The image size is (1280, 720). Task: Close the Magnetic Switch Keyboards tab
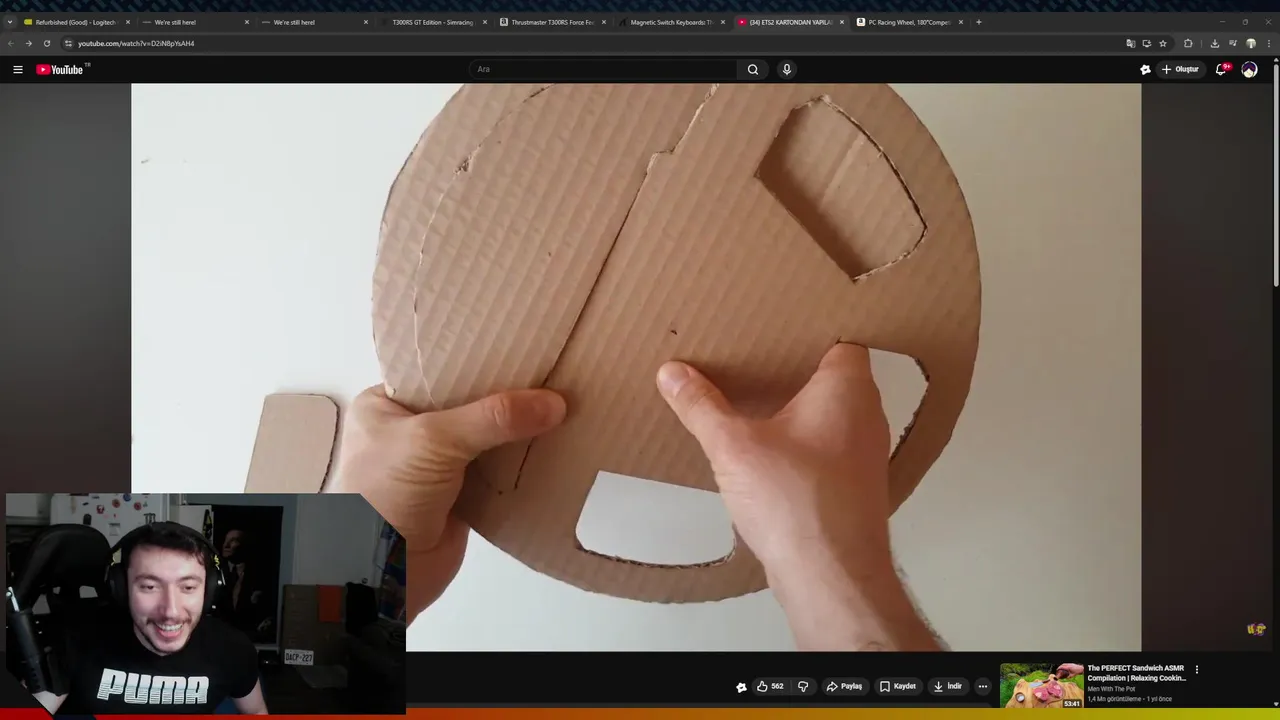coord(723,22)
